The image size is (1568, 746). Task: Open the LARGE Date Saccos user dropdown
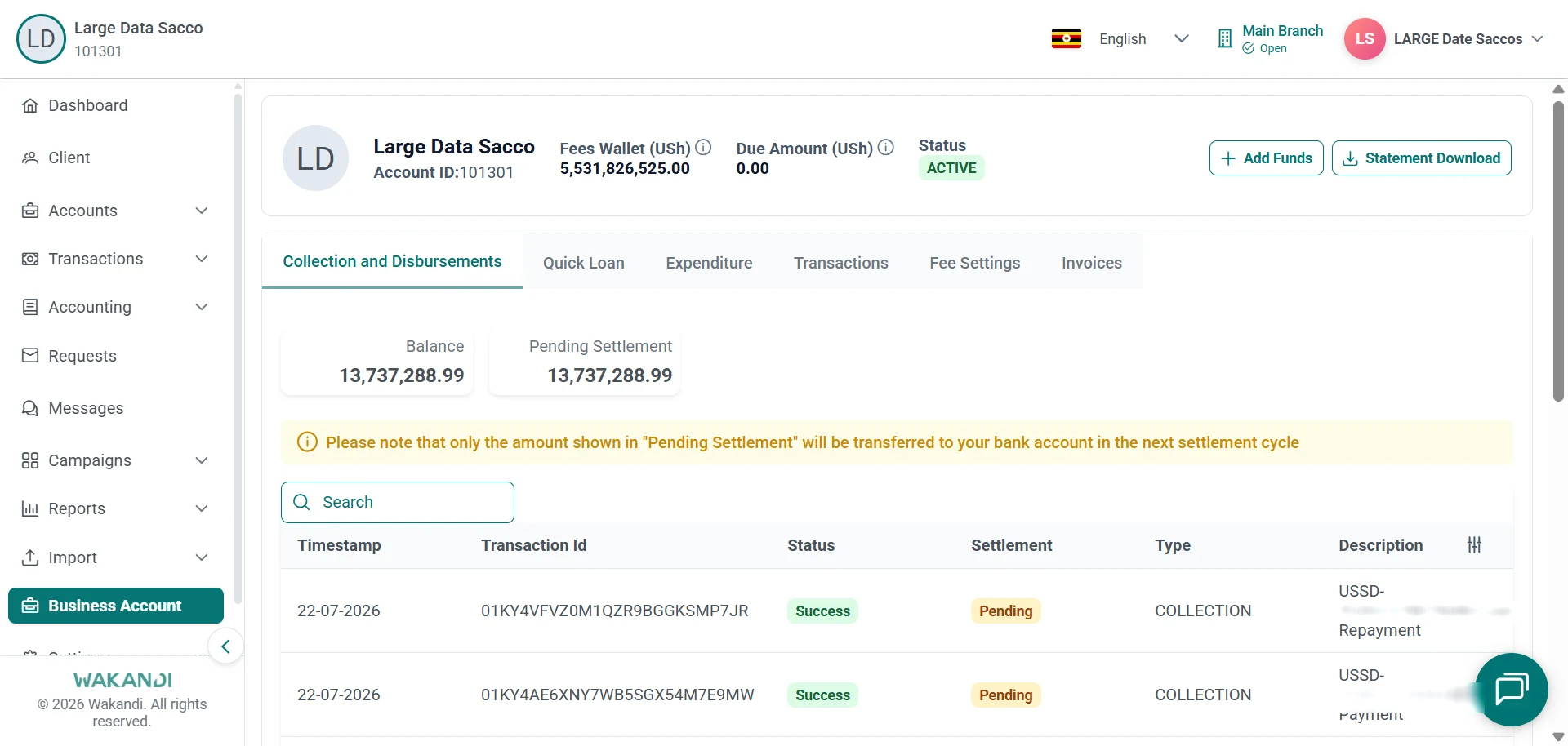point(1468,38)
